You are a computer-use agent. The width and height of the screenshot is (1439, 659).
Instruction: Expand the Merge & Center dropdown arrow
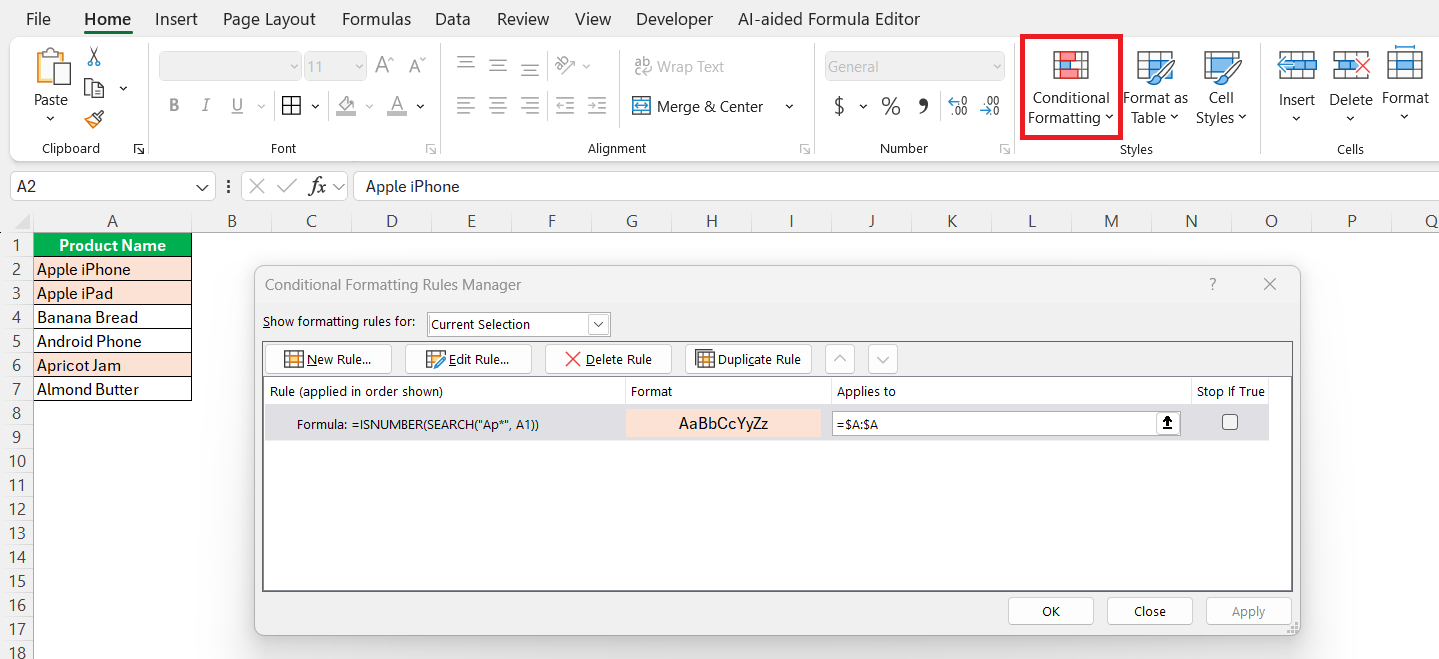(789, 106)
